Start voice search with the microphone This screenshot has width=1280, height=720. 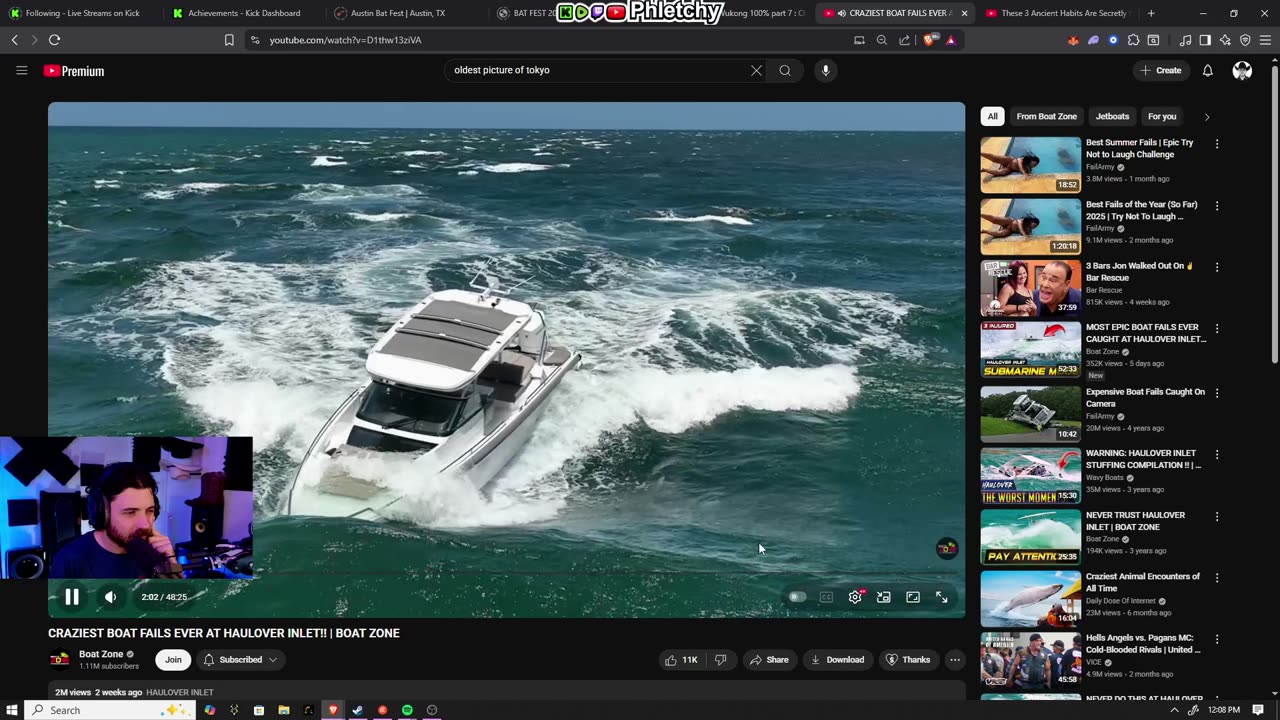point(825,70)
